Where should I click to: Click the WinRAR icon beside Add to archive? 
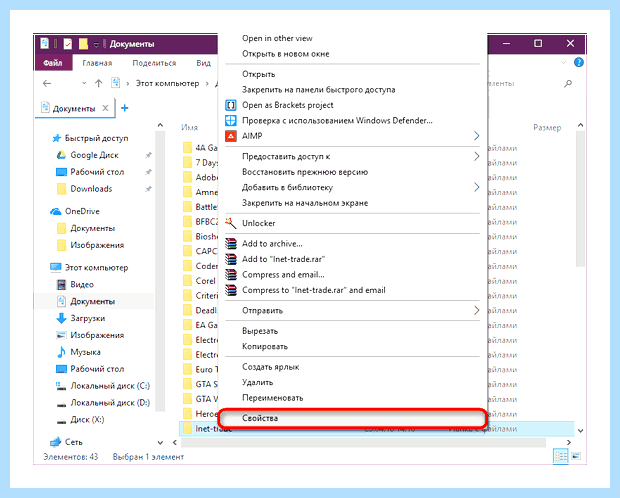click(231, 244)
